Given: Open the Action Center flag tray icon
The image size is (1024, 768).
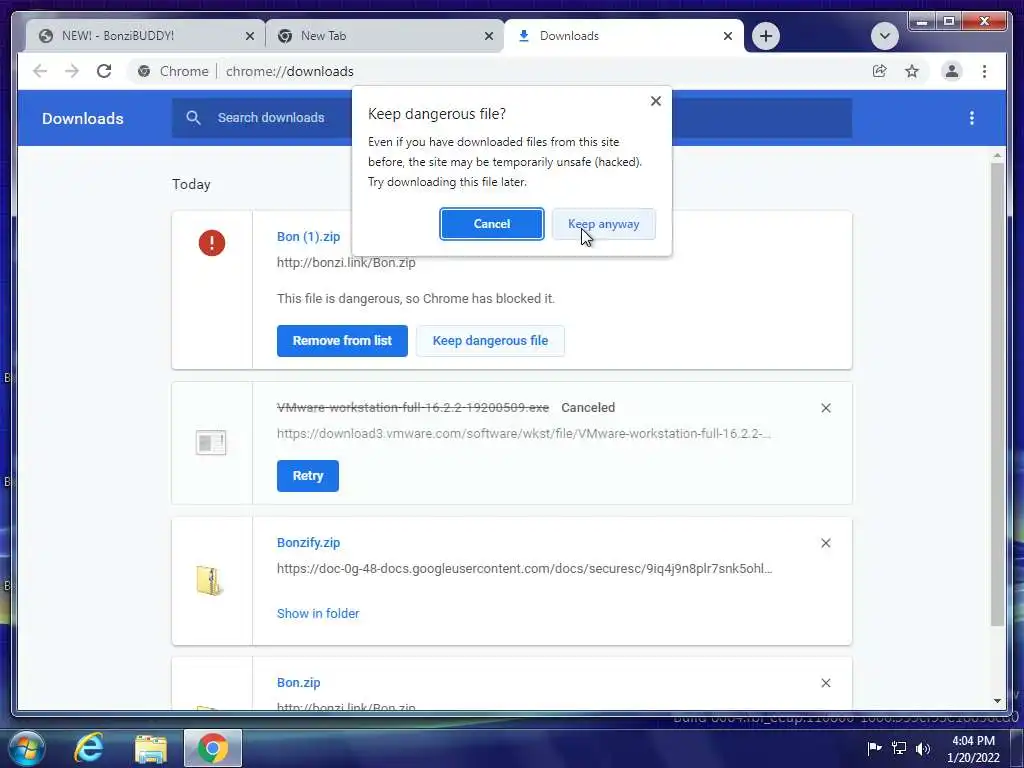Looking at the screenshot, I should [x=874, y=748].
